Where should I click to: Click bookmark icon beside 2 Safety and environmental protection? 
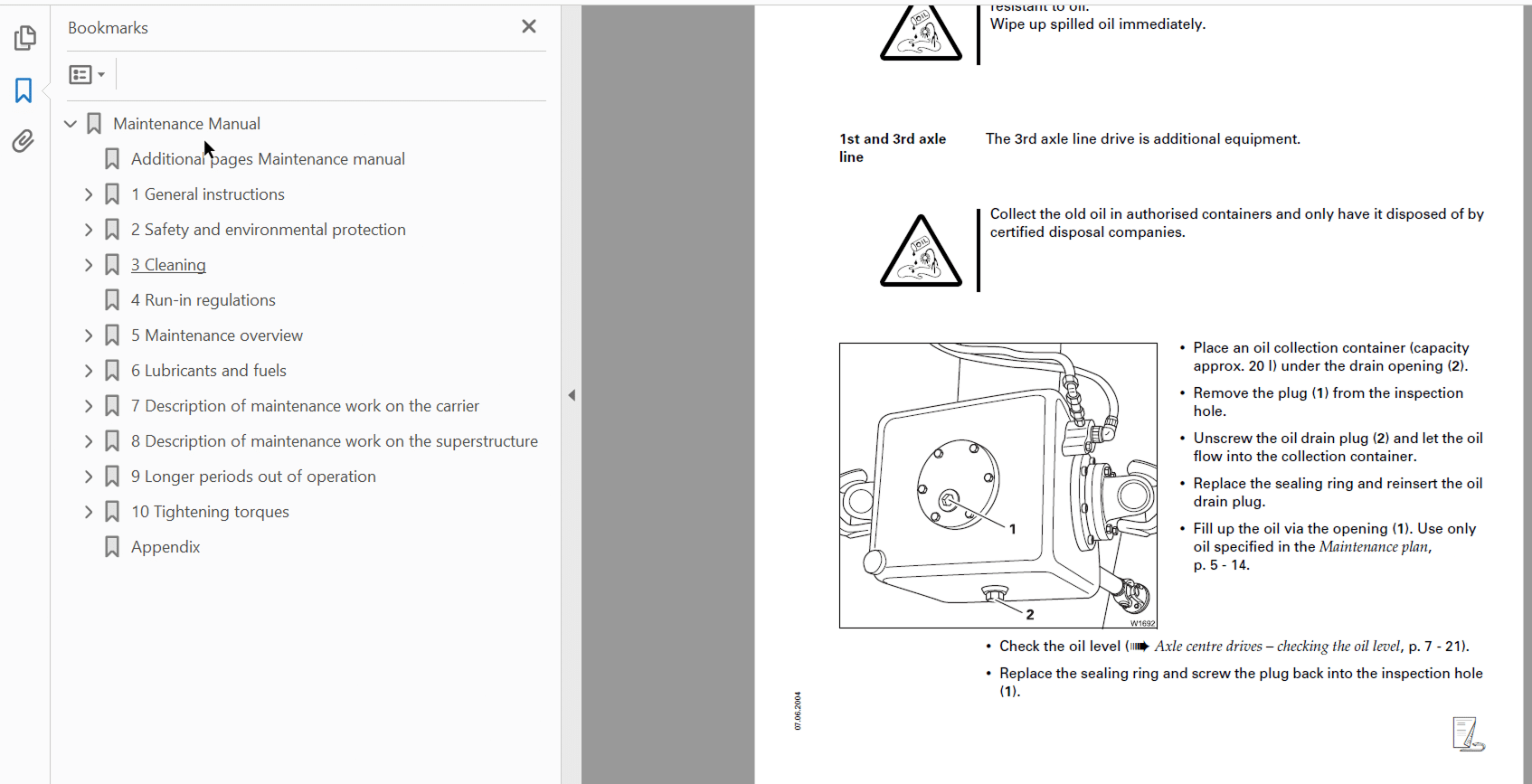[x=112, y=230]
